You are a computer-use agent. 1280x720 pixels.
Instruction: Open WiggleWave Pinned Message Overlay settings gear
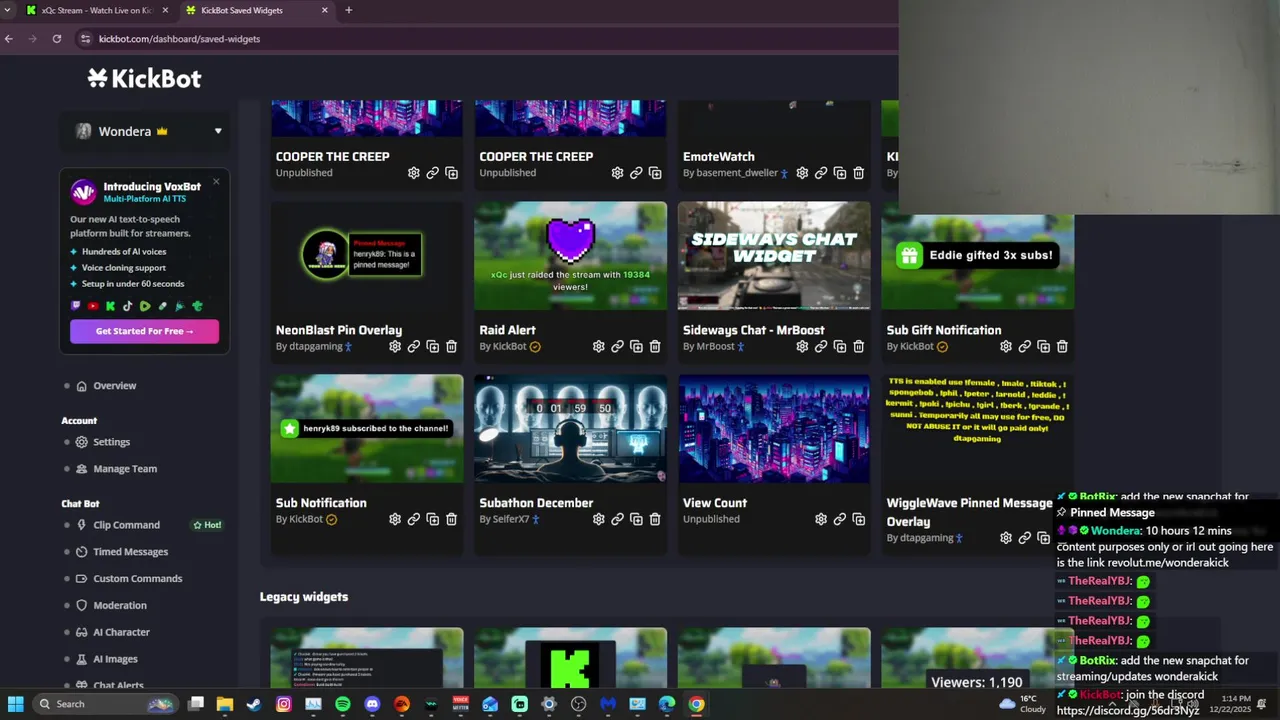pyautogui.click(x=1006, y=538)
